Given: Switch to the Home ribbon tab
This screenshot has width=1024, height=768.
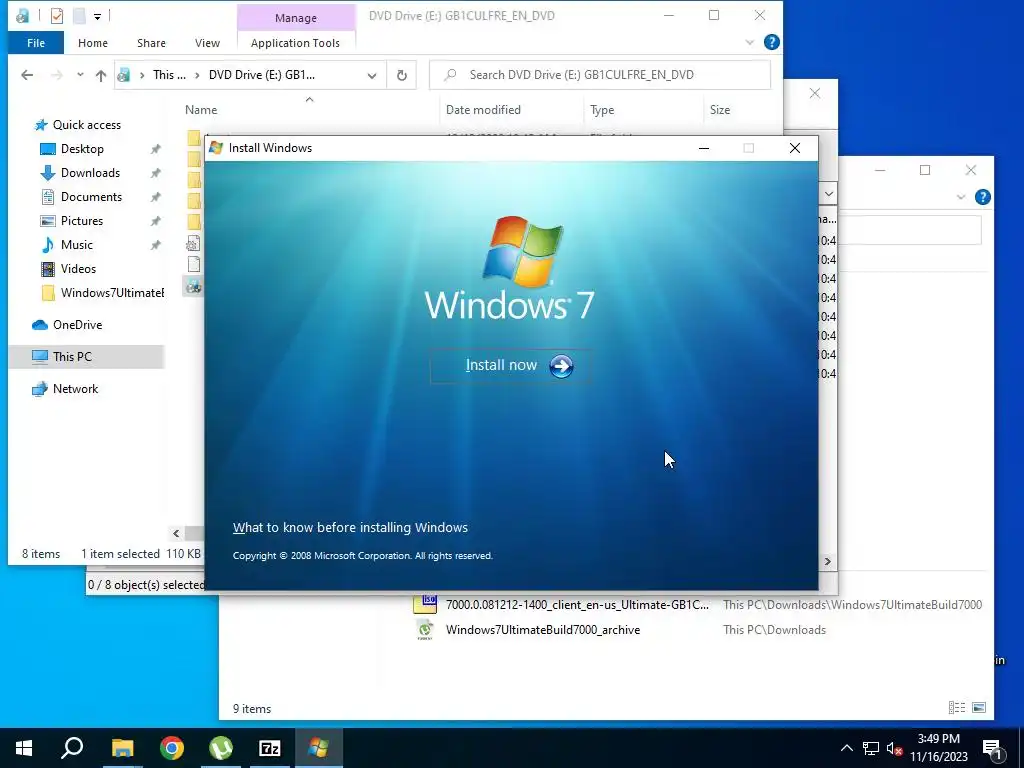Looking at the screenshot, I should (x=93, y=43).
